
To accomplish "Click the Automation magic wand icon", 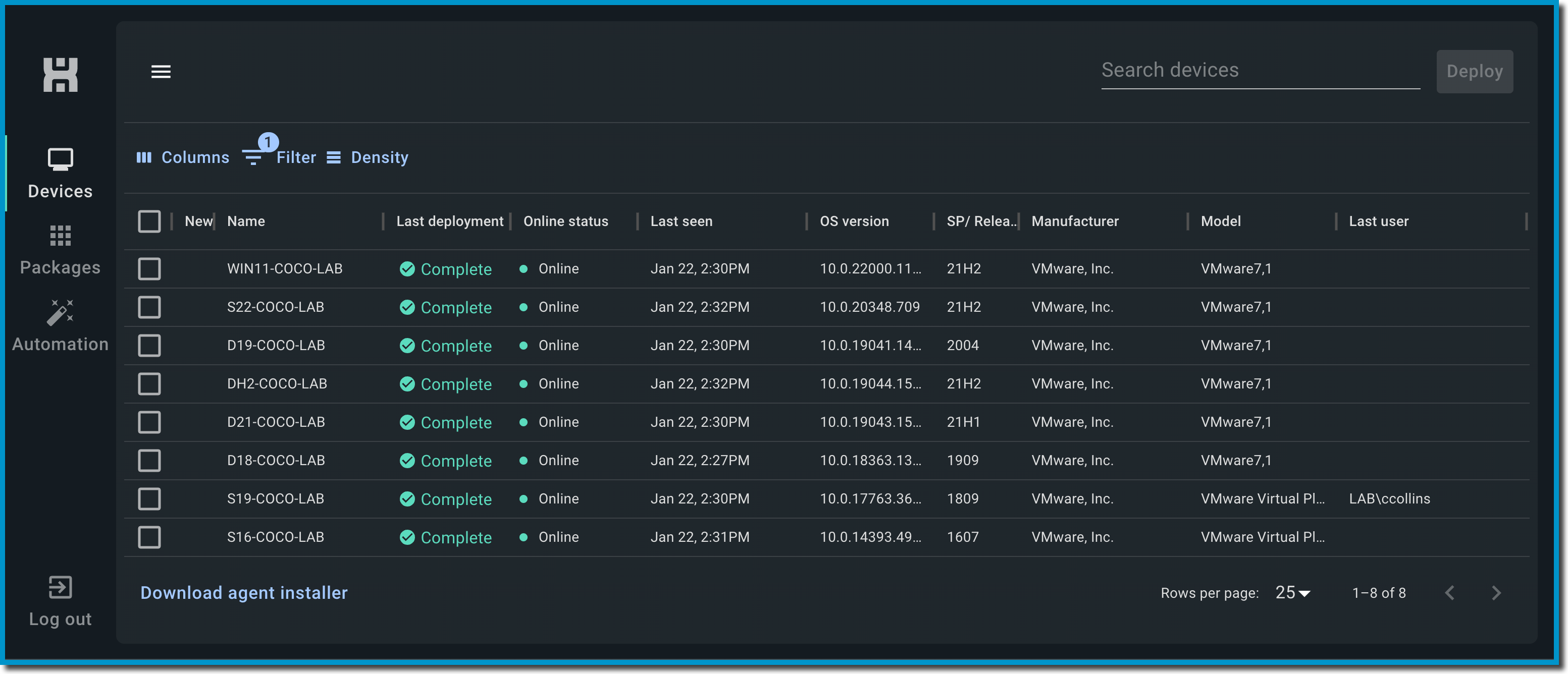I will [x=60, y=312].
